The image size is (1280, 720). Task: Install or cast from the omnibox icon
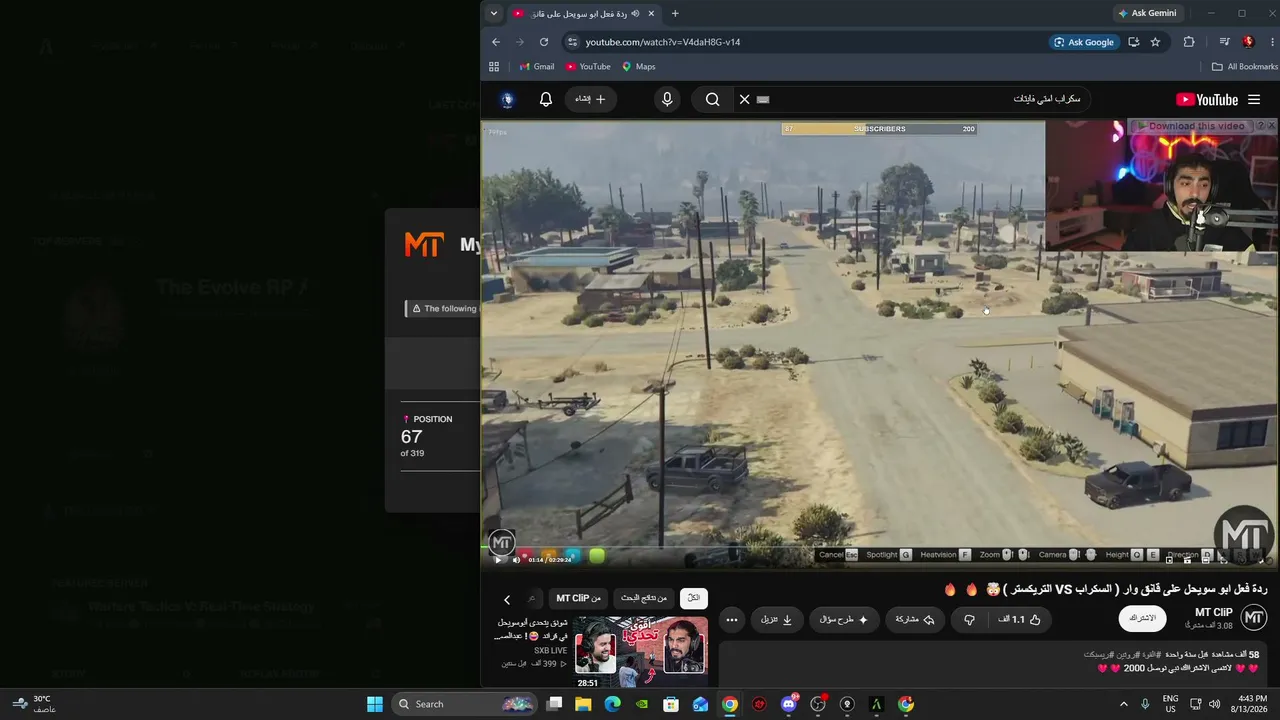[x=1134, y=42]
